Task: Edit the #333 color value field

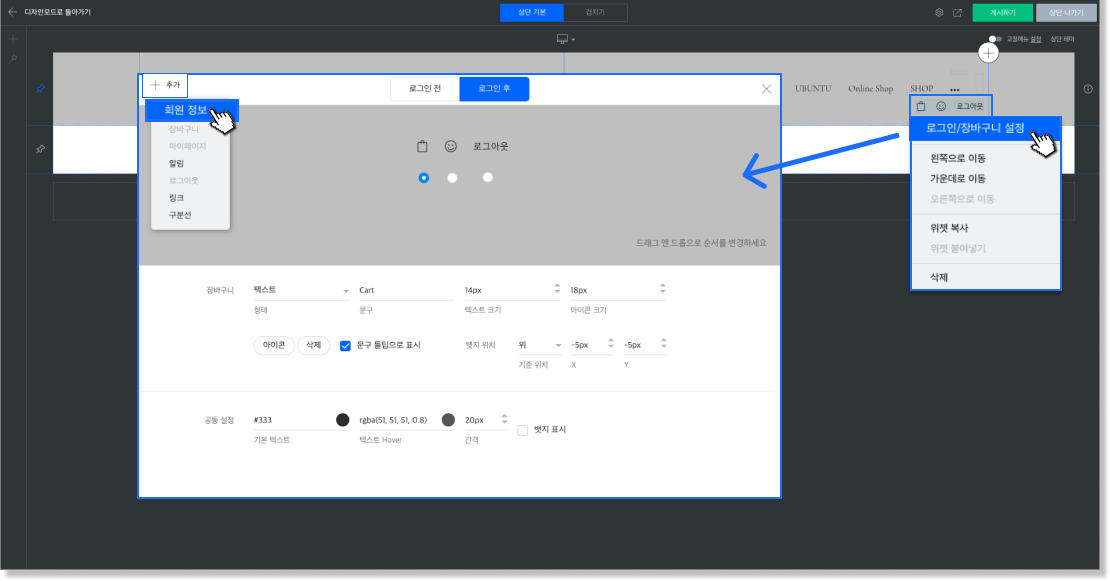Action: (293, 420)
